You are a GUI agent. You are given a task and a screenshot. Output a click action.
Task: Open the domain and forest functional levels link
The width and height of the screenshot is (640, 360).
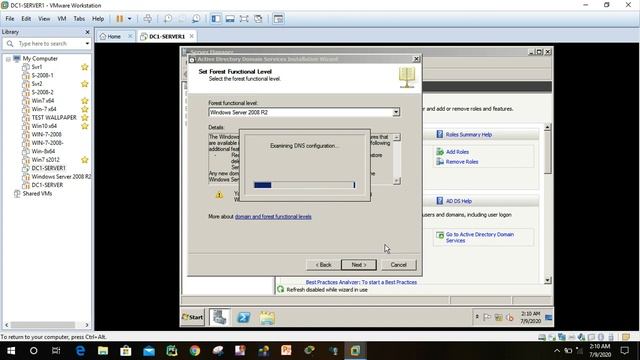(273, 217)
